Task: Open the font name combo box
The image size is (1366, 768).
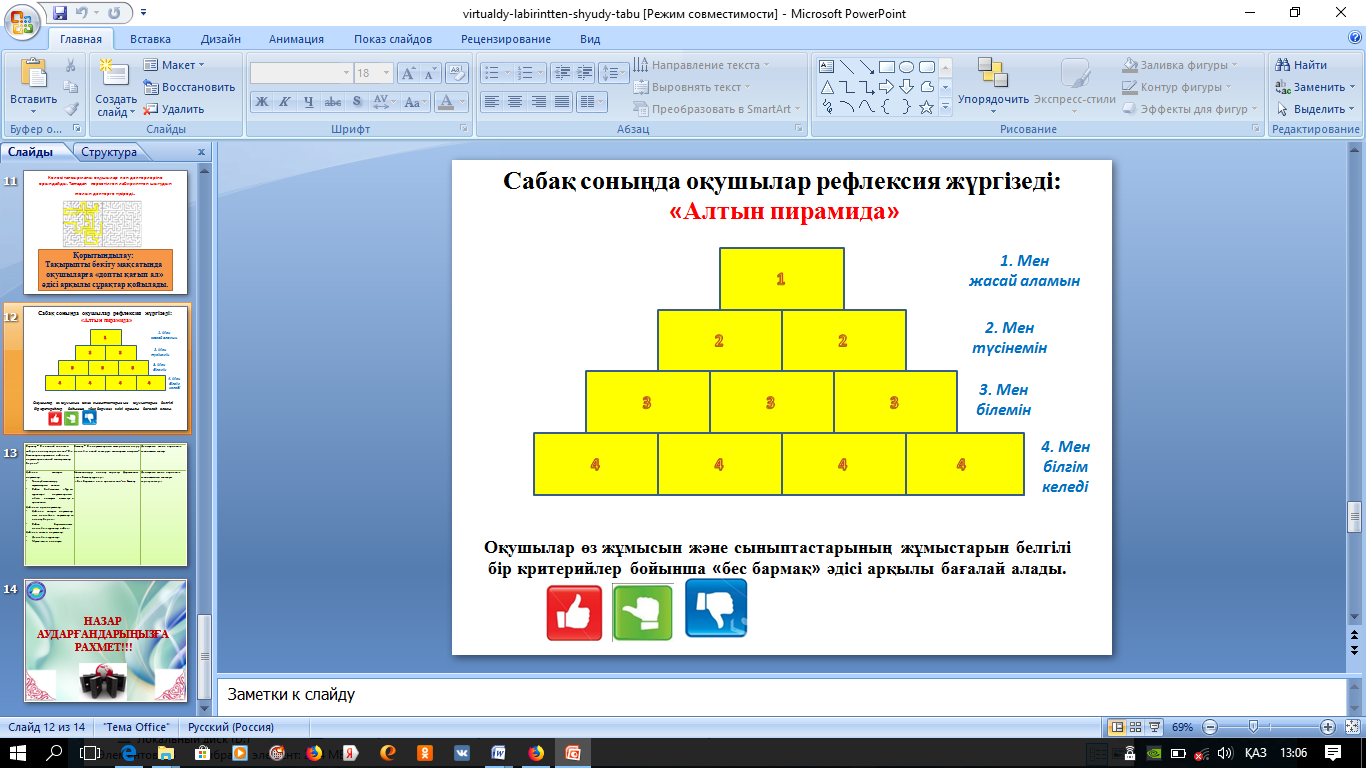Action: (301, 73)
